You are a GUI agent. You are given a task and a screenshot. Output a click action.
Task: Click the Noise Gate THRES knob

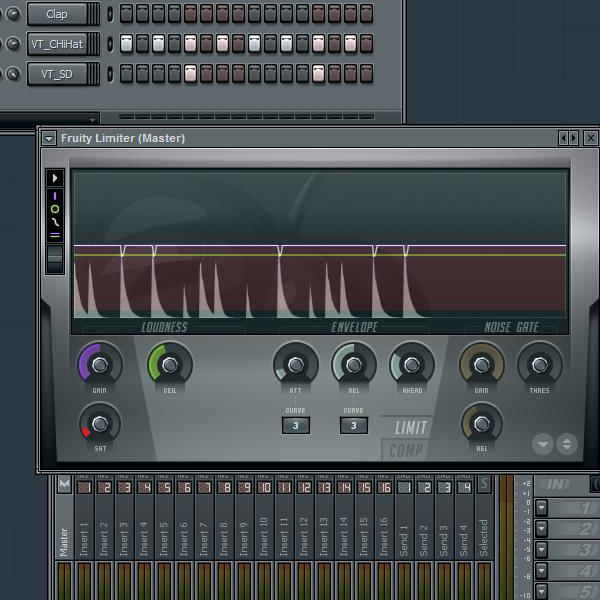pyautogui.click(x=540, y=365)
